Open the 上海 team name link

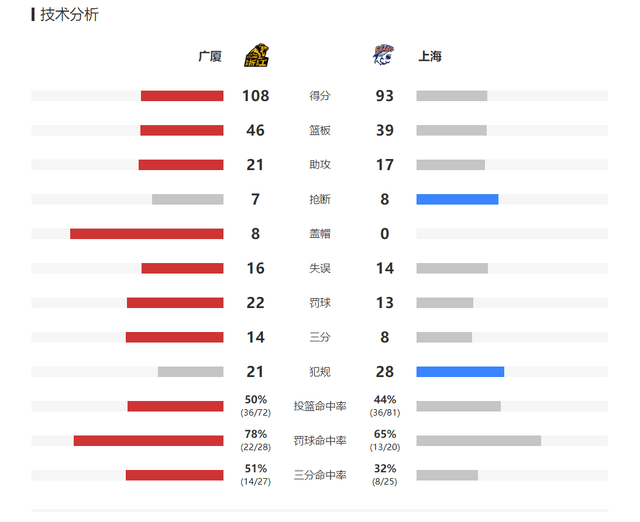(430, 56)
